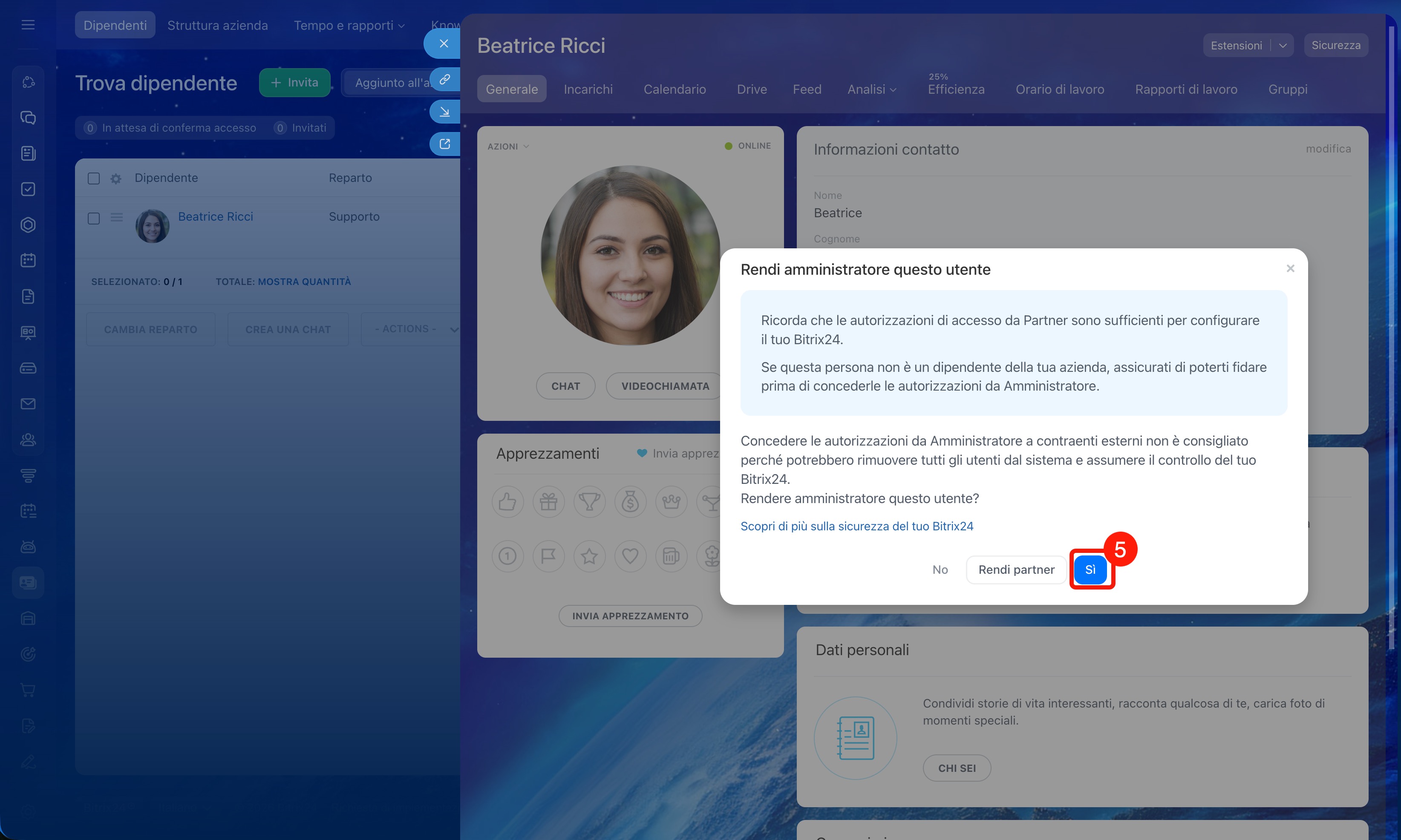Open the grid settings gear icon
The image size is (1401, 840).
(x=116, y=179)
